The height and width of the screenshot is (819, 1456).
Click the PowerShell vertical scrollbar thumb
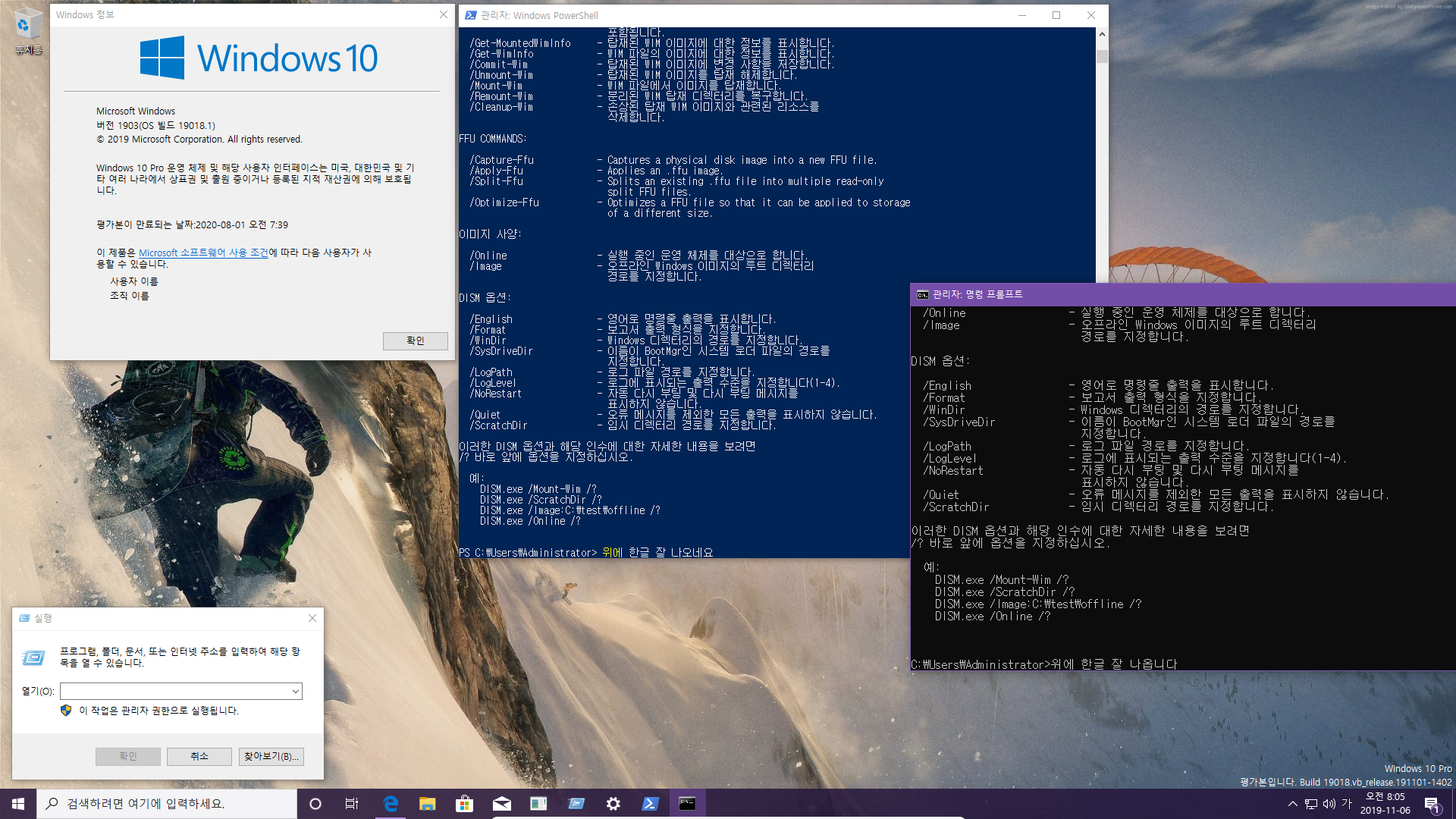[1102, 57]
